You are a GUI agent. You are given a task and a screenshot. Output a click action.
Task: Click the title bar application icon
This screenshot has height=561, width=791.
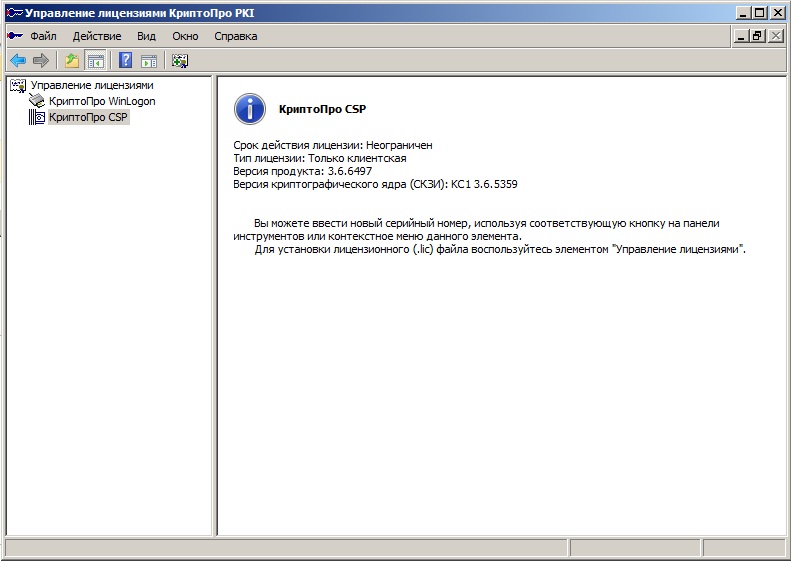[x=15, y=13]
